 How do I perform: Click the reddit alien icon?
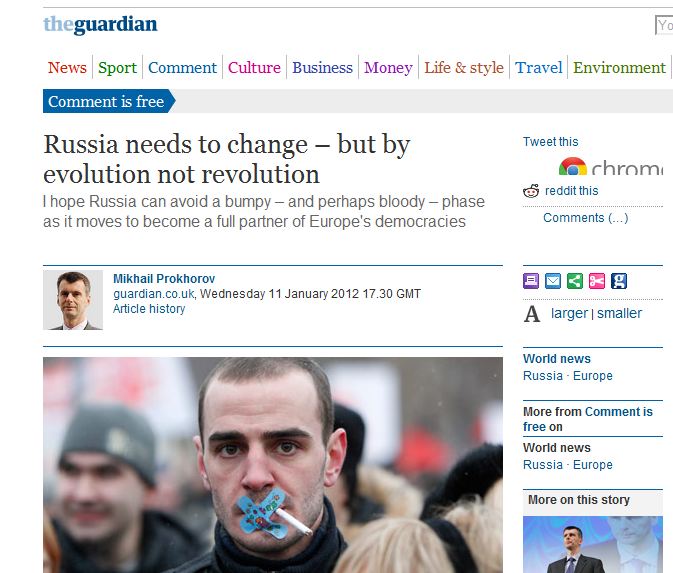coord(531,191)
